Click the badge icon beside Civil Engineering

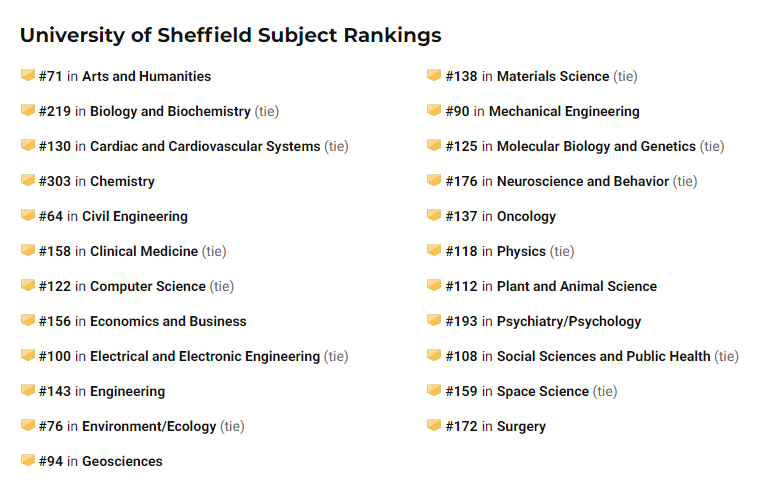28,215
